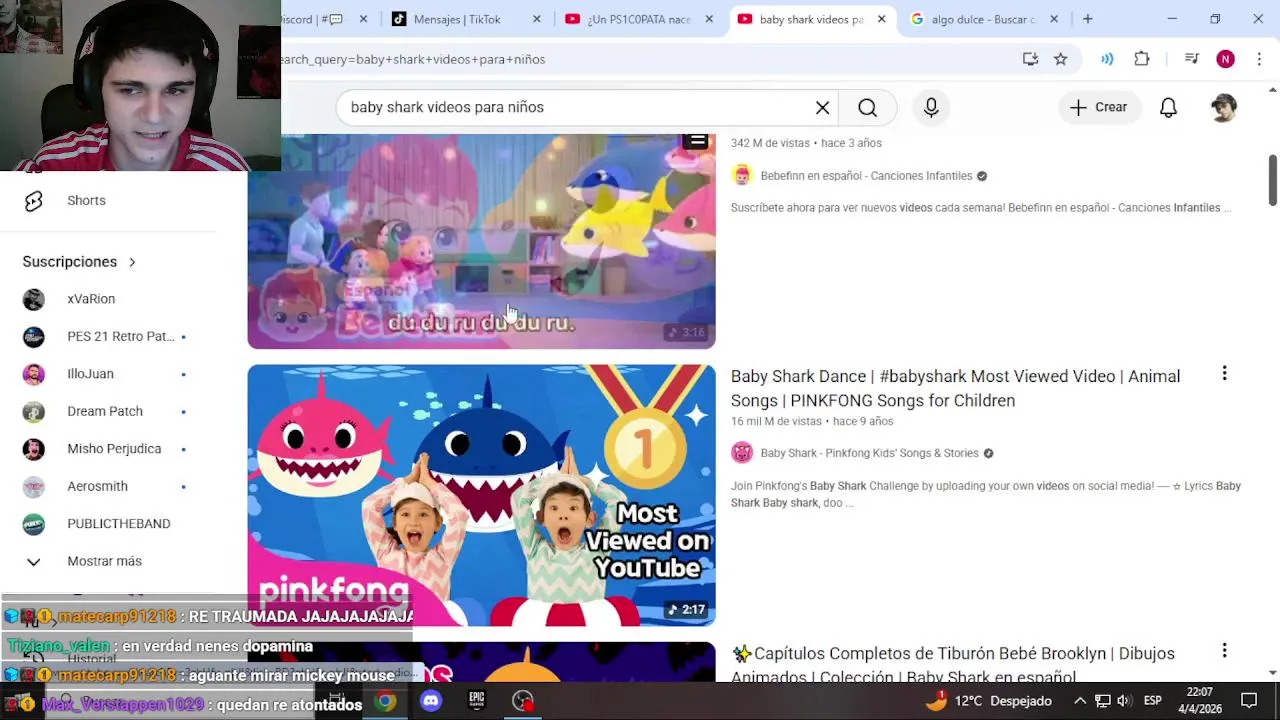Switch to the ¿Un PS1C0PATA nace tab
1280x720 pixels.
point(640,19)
